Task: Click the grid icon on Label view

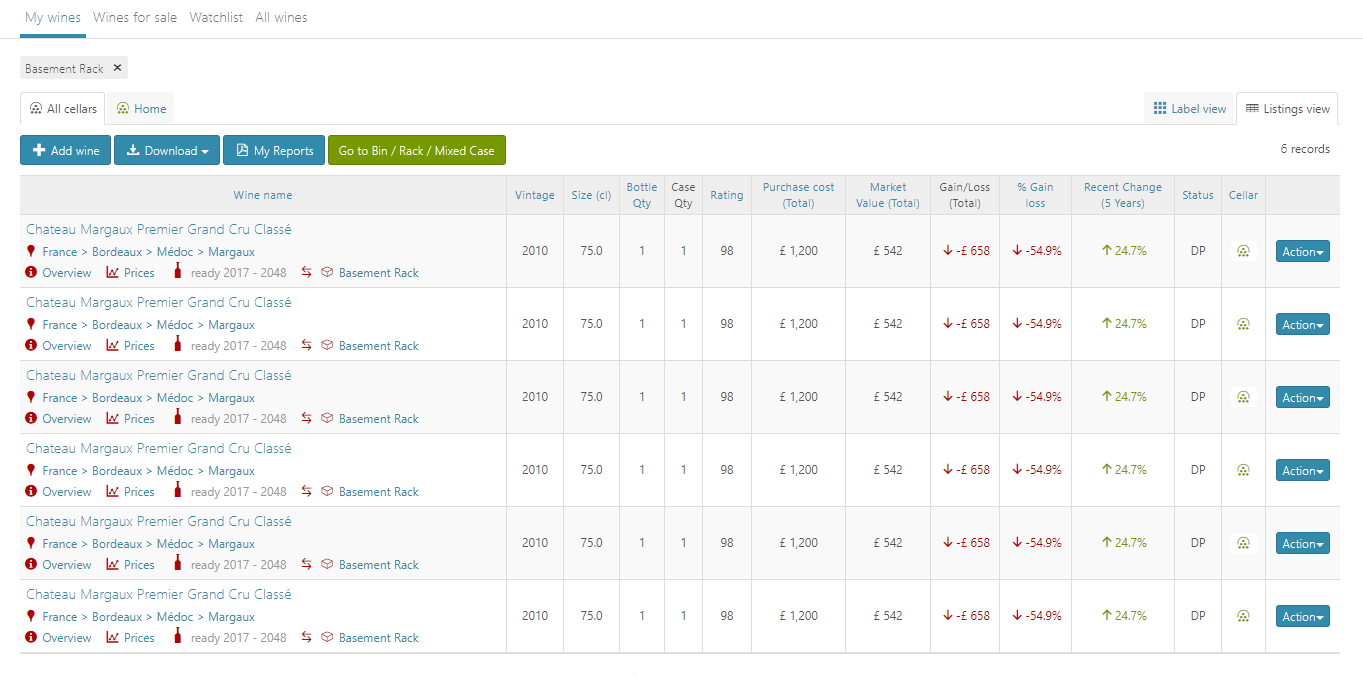Action: tap(1160, 108)
